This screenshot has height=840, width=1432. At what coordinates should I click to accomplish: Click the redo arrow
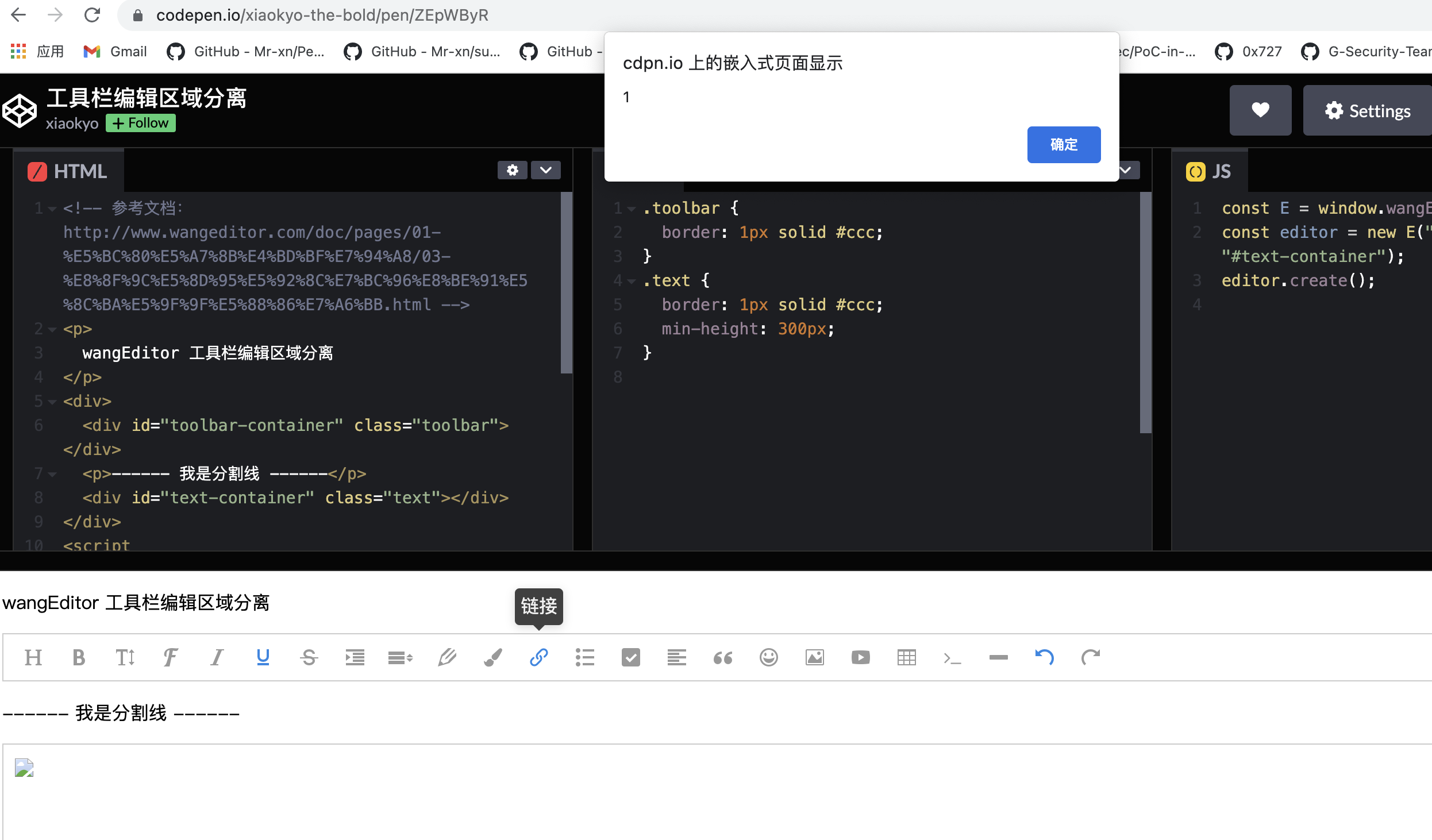tap(1091, 657)
